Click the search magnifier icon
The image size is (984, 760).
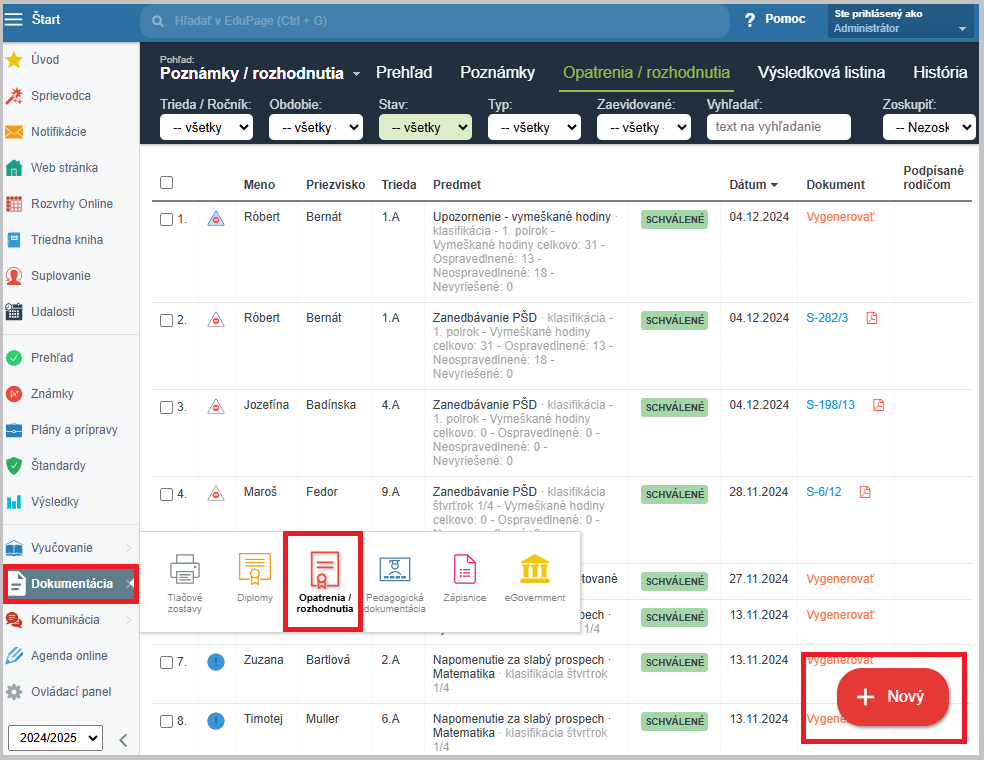158,21
